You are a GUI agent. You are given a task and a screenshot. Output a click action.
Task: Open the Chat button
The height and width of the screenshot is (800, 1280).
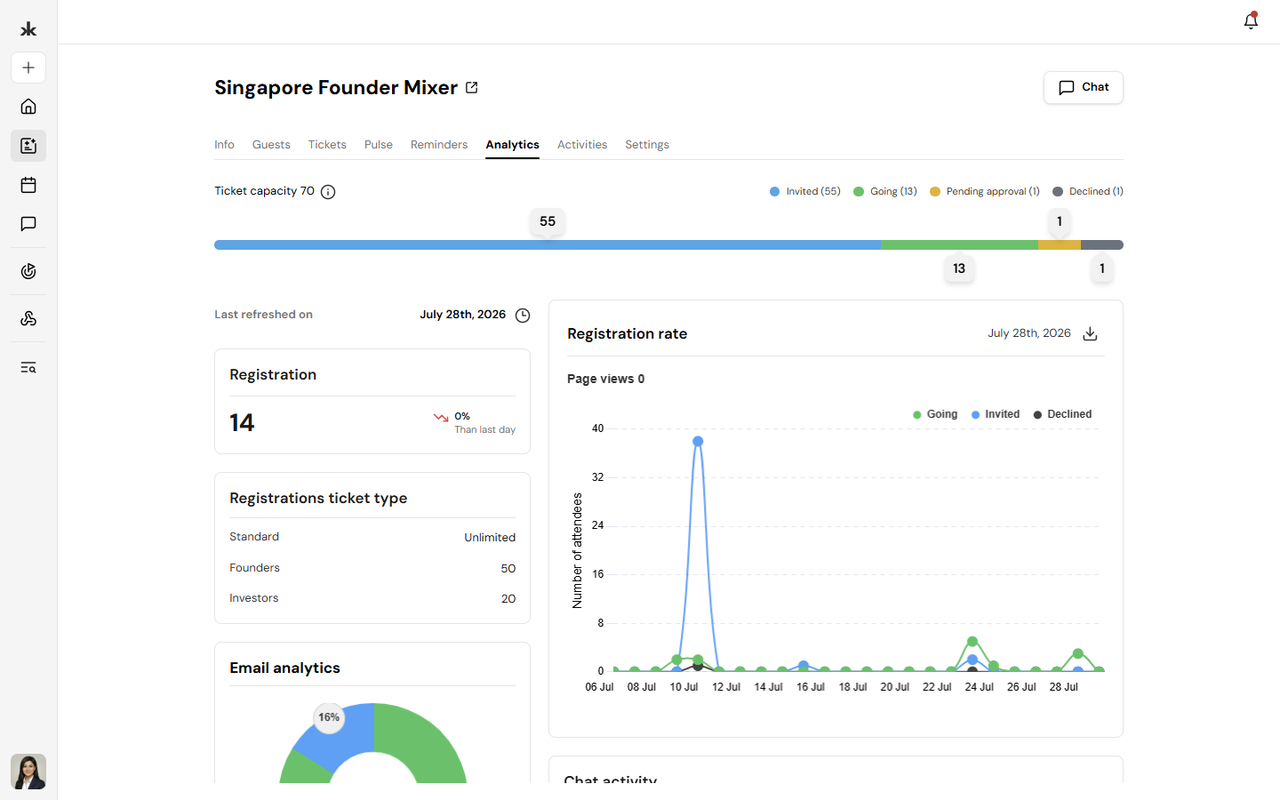1083,87
